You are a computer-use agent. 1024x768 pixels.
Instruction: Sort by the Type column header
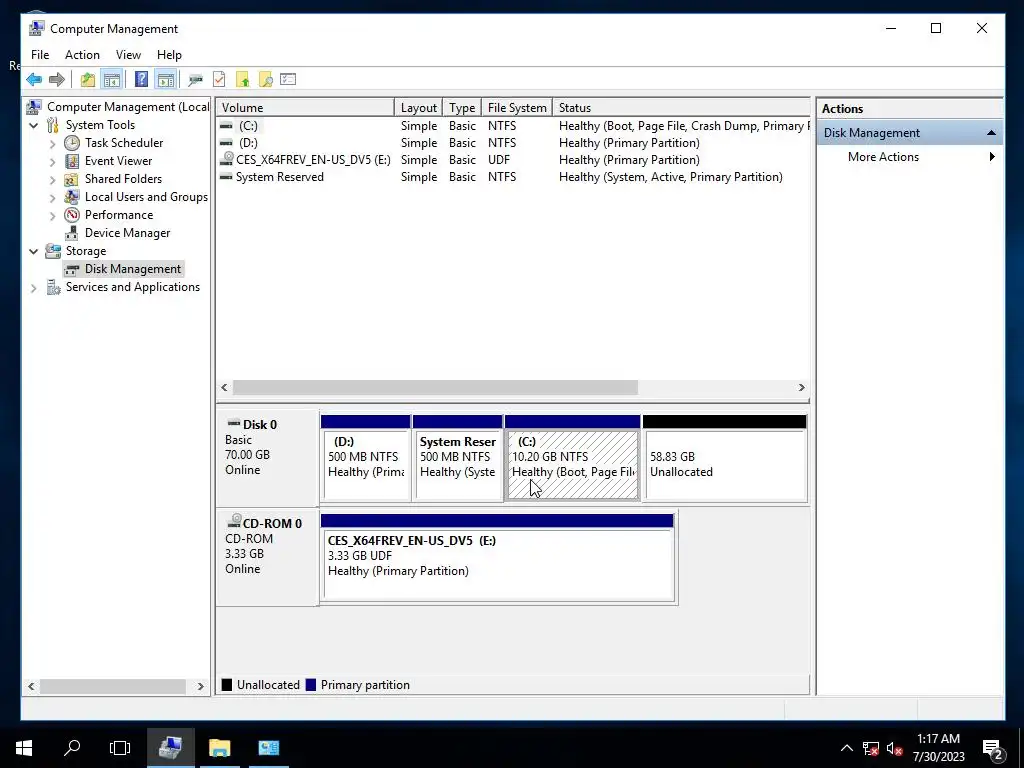coord(462,108)
